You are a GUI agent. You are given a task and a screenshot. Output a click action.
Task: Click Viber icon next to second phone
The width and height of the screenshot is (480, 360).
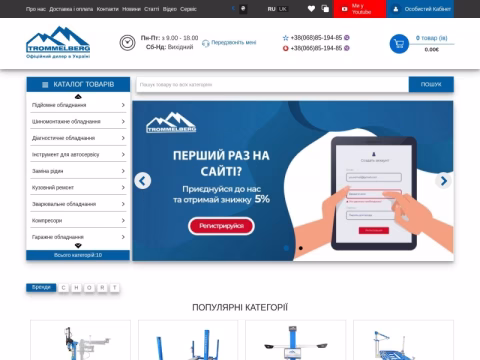(x=347, y=48)
